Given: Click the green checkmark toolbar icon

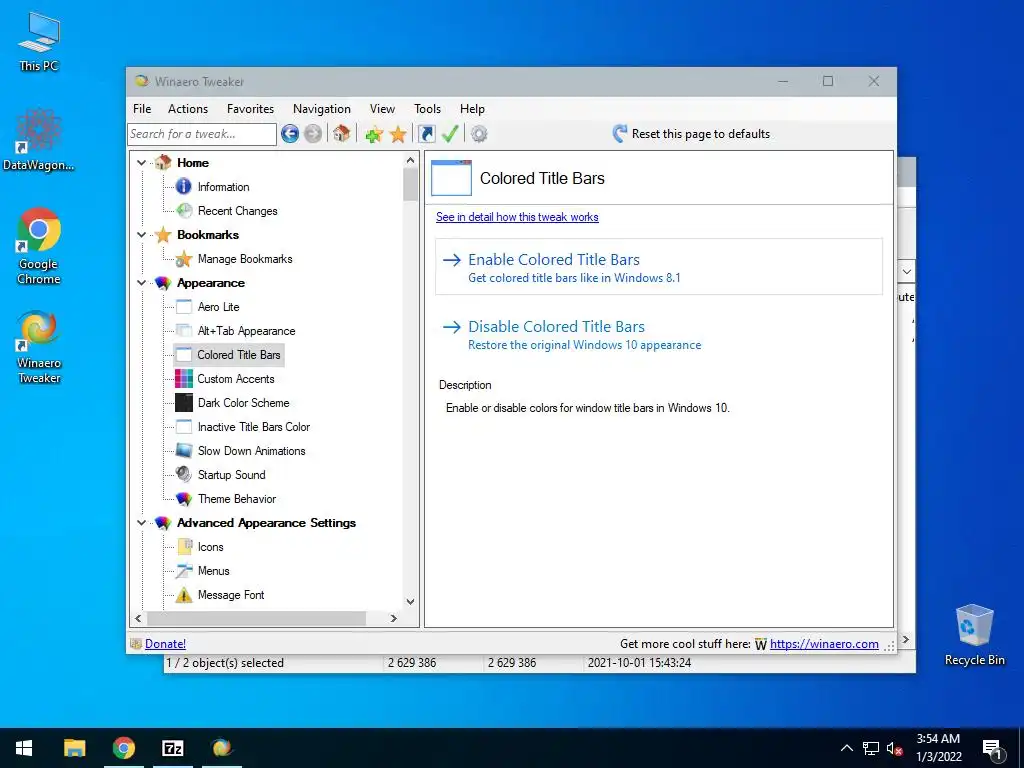Looking at the screenshot, I should pyautogui.click(x=450, y=134).
